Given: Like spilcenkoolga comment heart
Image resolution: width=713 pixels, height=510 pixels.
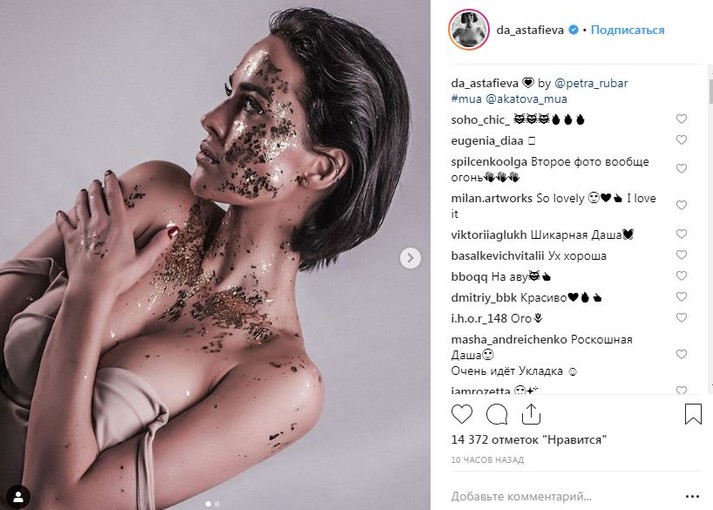Looking at the screenshot, I should pyautogui.click(x=681, y=168).
